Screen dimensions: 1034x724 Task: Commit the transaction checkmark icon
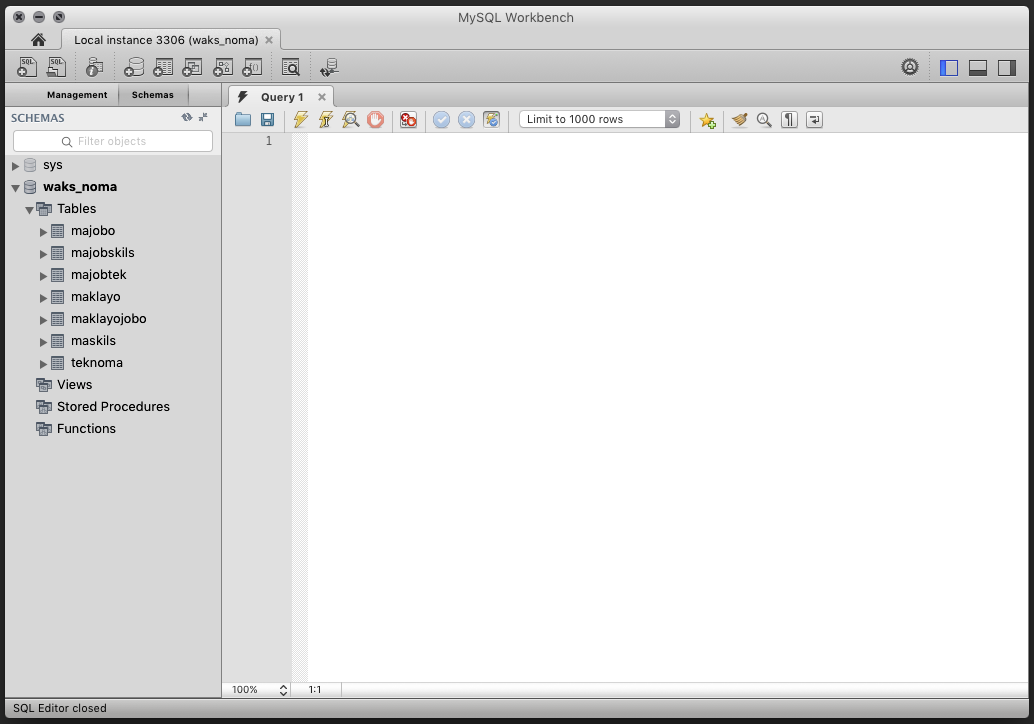point(441,119)
